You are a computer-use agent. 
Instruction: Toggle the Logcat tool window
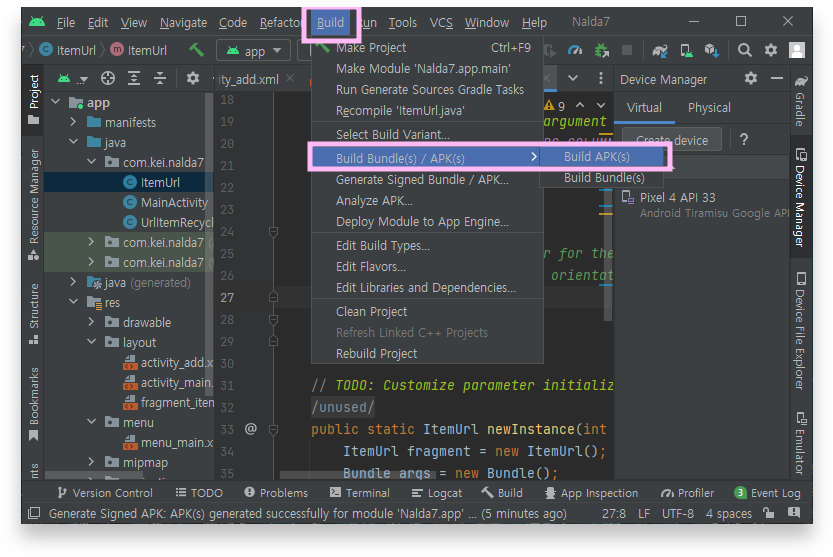[x=437, y=493]
